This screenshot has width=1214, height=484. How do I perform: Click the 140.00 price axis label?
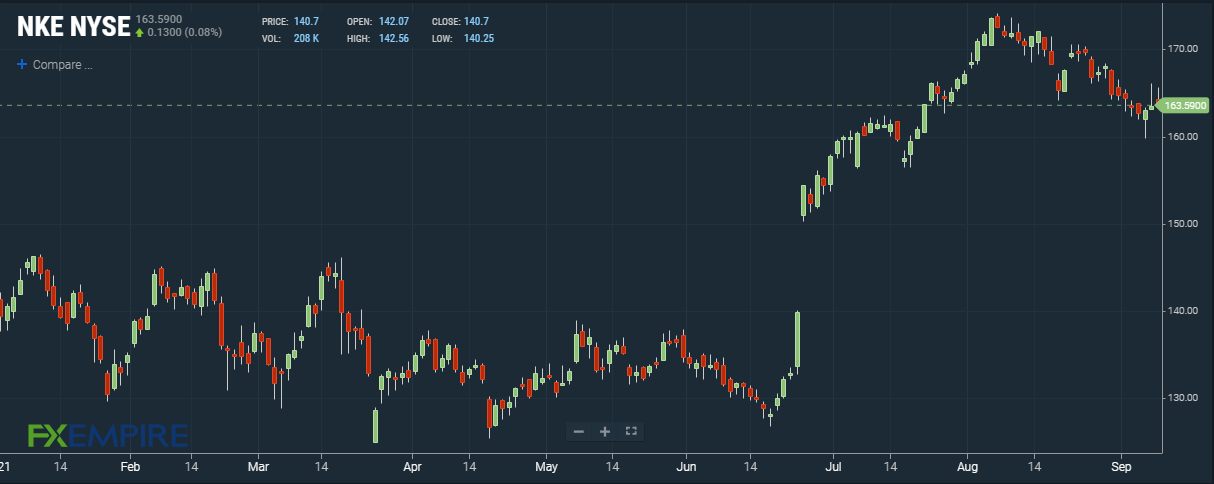coord(1184,310)
